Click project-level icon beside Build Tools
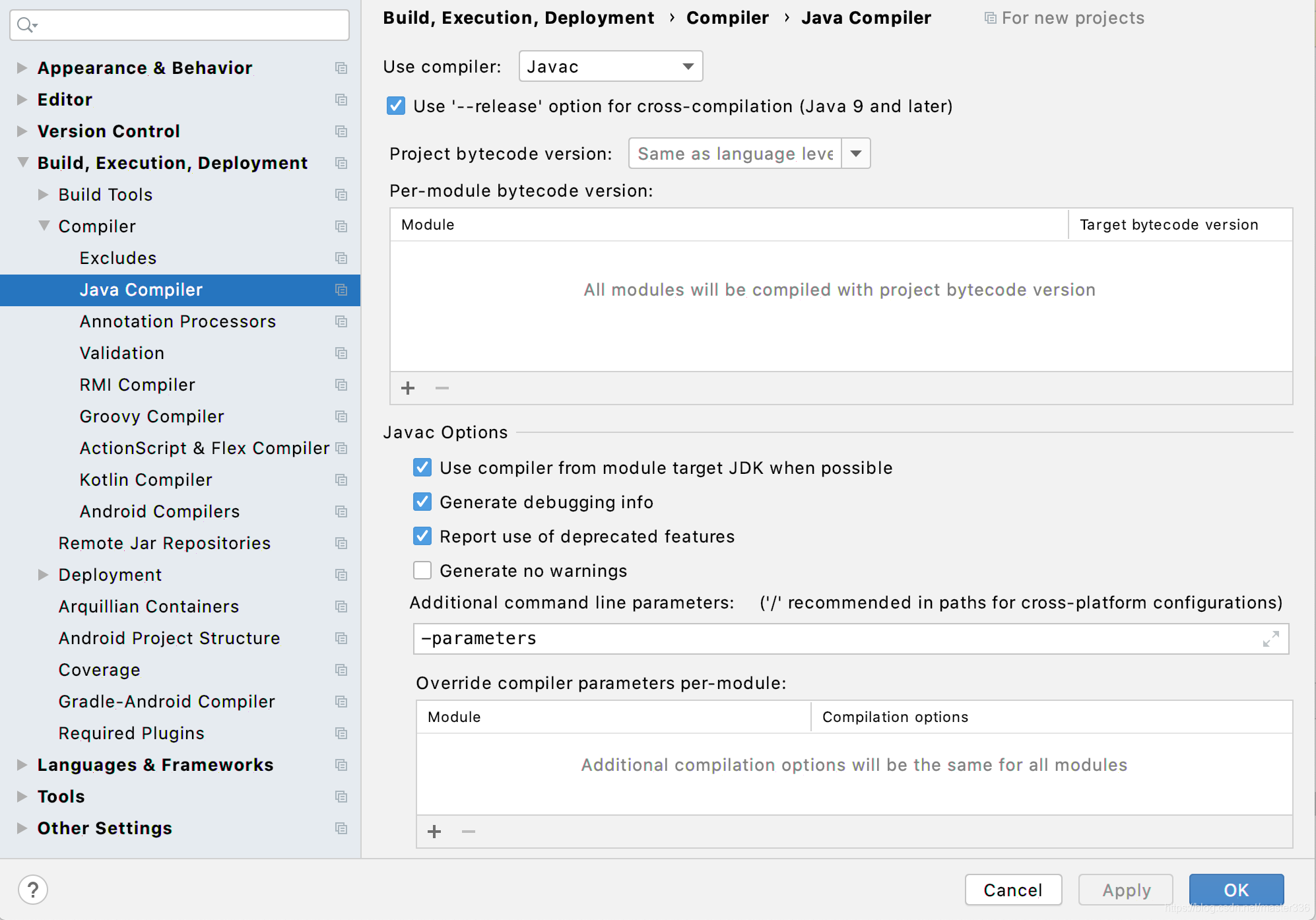 (341, 195)
